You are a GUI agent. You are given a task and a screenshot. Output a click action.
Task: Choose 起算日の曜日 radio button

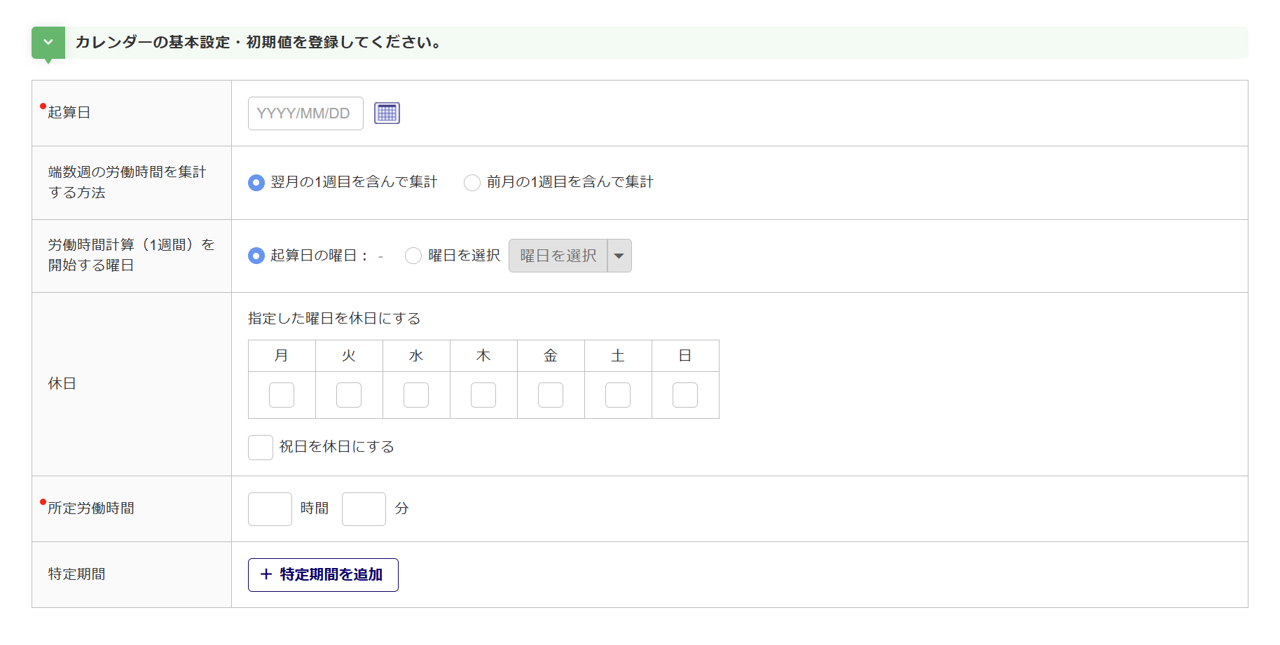pyautogui.click(x=257, y=256)
